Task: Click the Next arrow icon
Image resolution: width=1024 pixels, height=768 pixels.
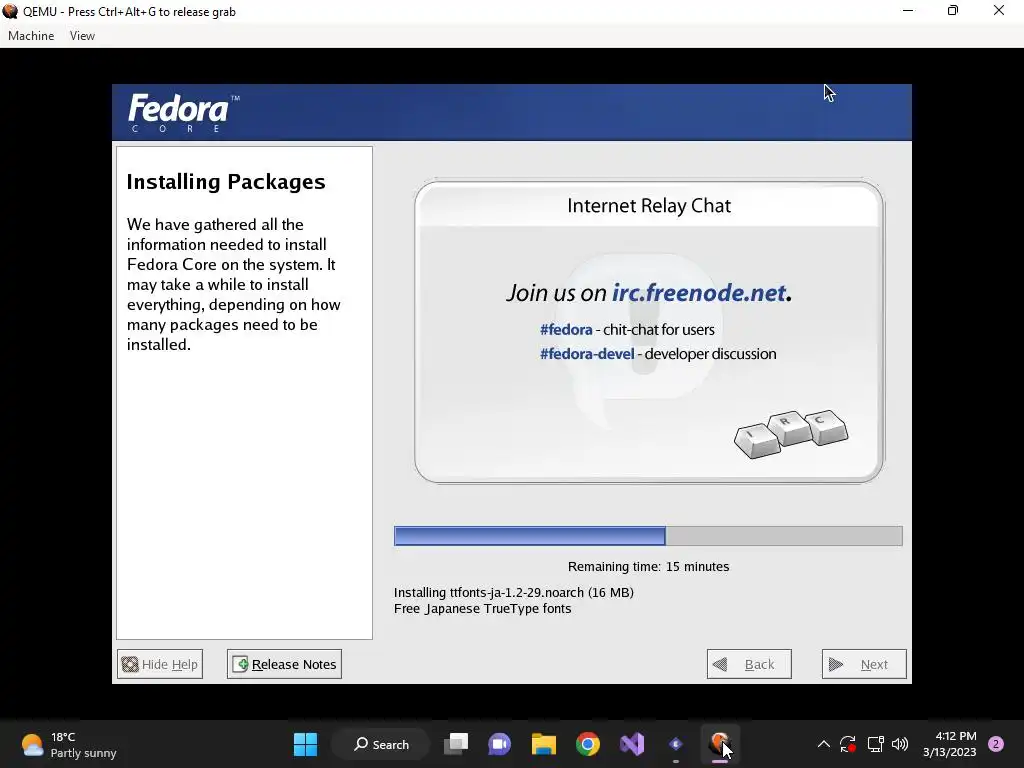Action: 835,665
